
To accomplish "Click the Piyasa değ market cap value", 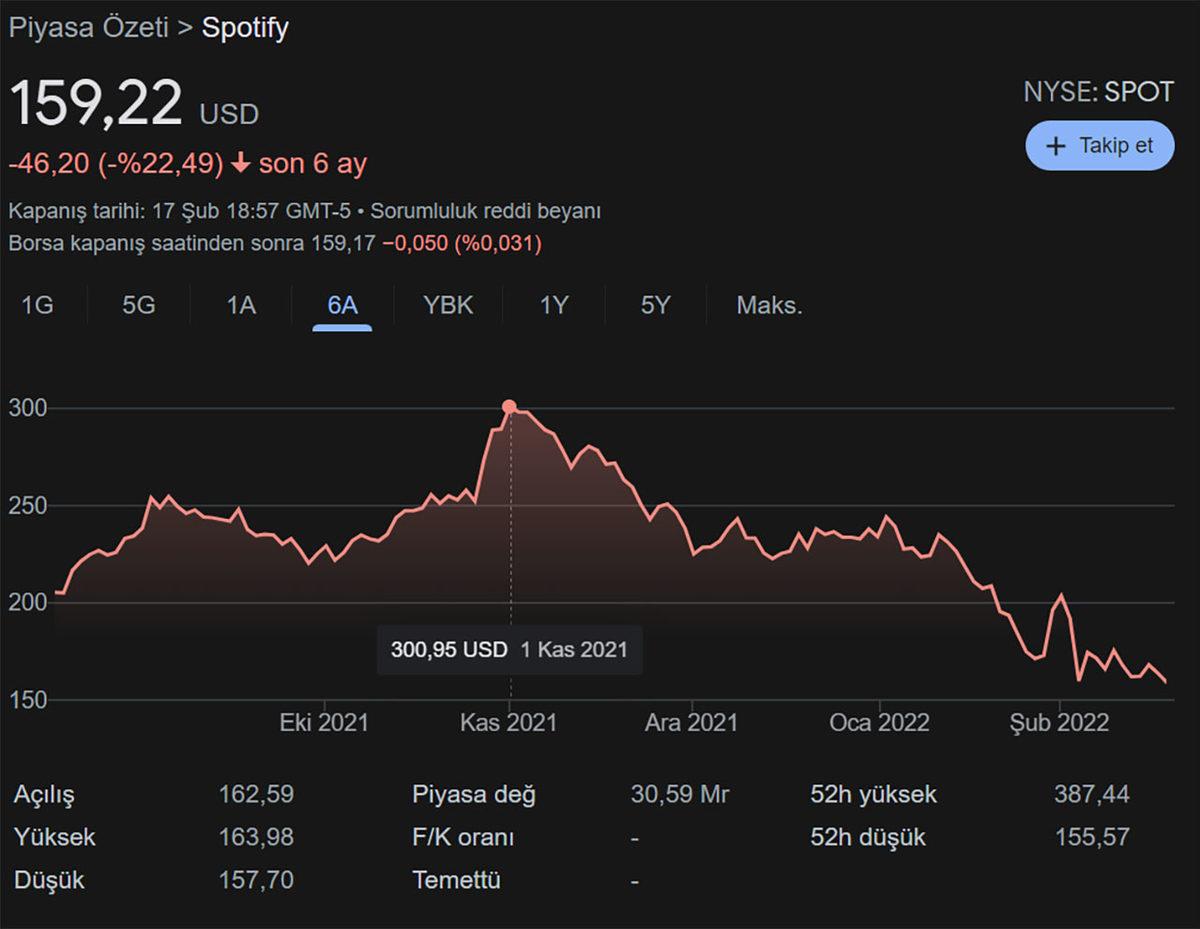I will click(679, 795).
